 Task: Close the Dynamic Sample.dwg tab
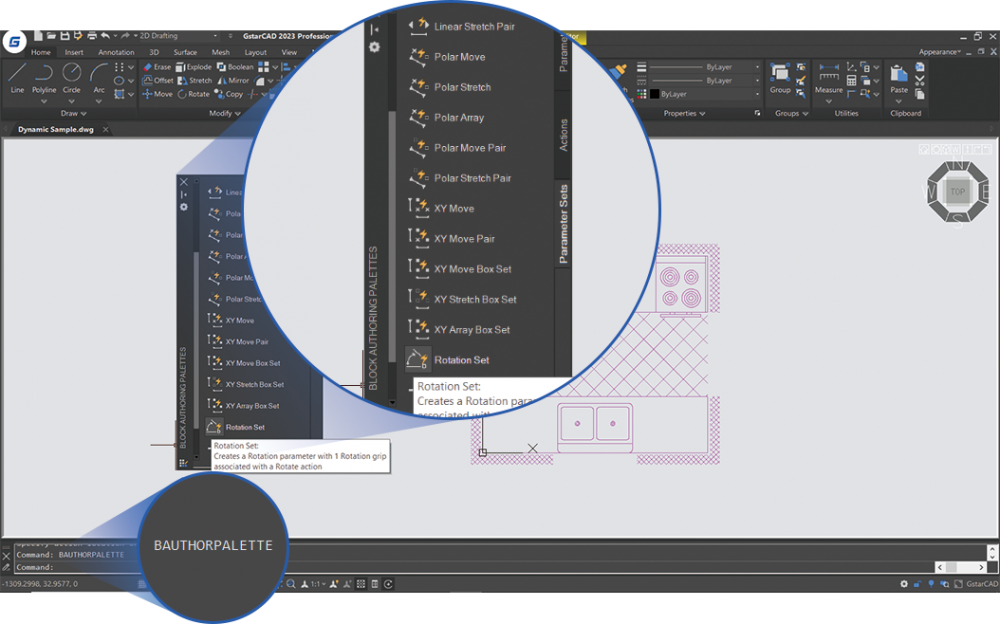coord(106,130)
